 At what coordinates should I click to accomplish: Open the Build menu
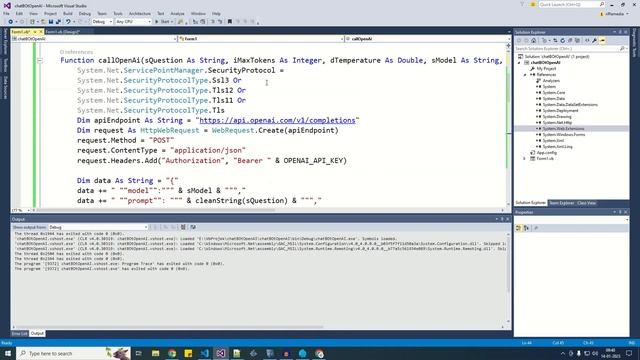(68, 13)
